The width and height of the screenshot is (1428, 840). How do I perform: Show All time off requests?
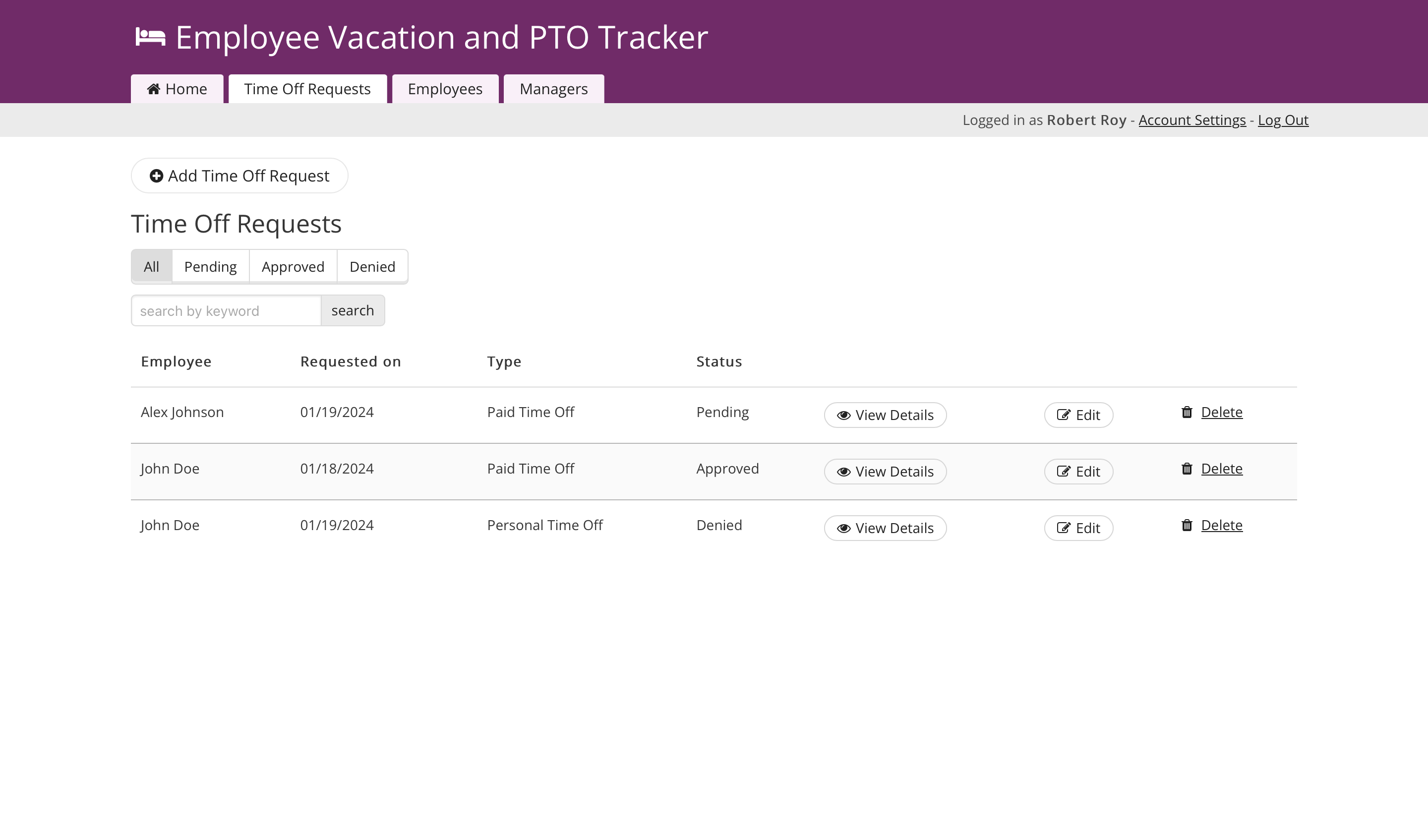[151, 266]
